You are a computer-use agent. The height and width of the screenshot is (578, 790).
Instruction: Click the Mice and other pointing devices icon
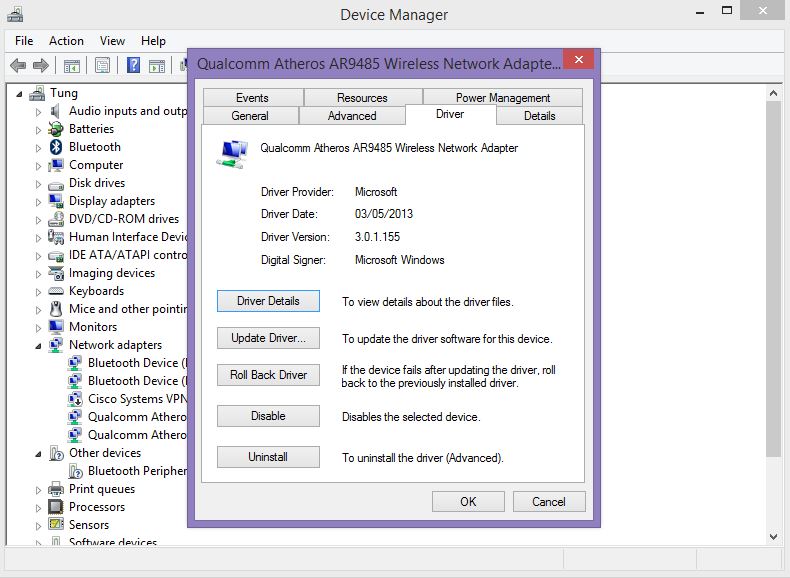55,309
